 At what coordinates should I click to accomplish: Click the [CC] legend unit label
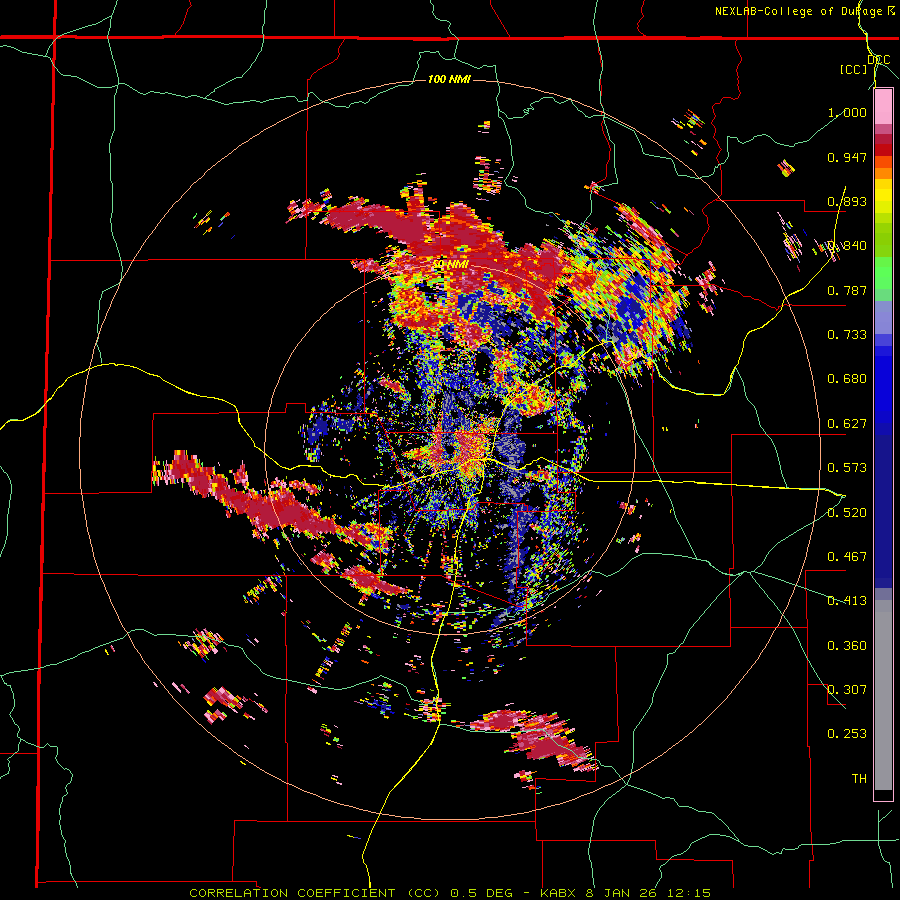click(854, 69)
